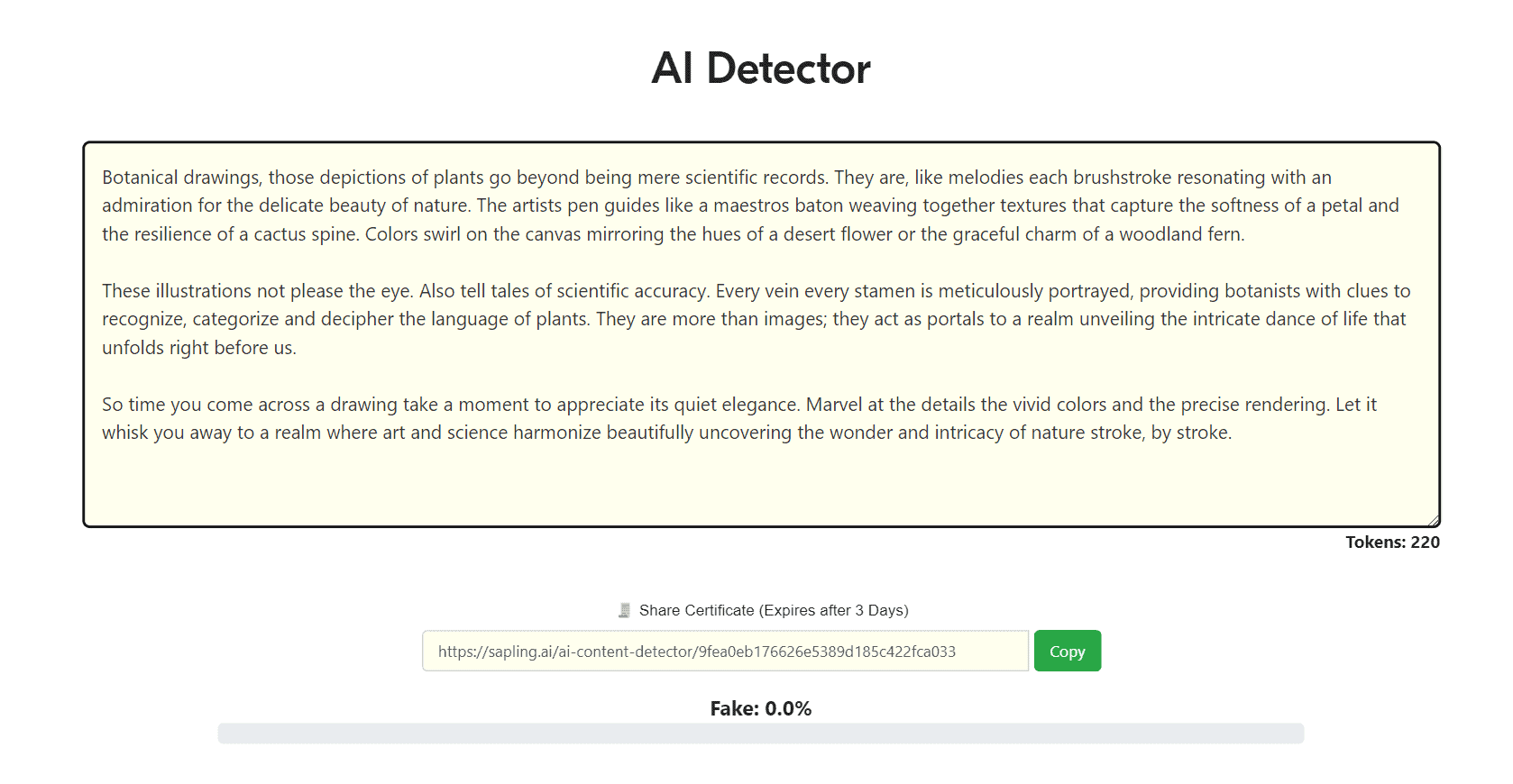Click the word "maestros" in the text

click(x=751, y=205)
